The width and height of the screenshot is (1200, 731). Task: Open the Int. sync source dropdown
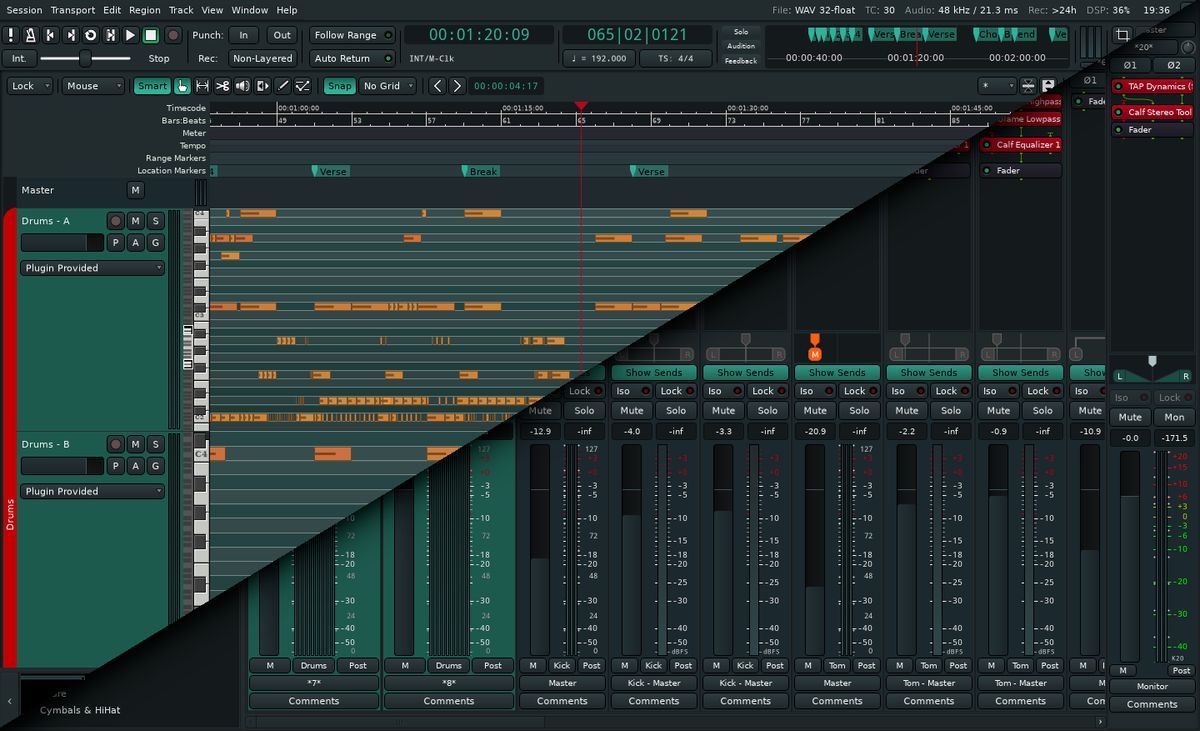click(19, 58)
